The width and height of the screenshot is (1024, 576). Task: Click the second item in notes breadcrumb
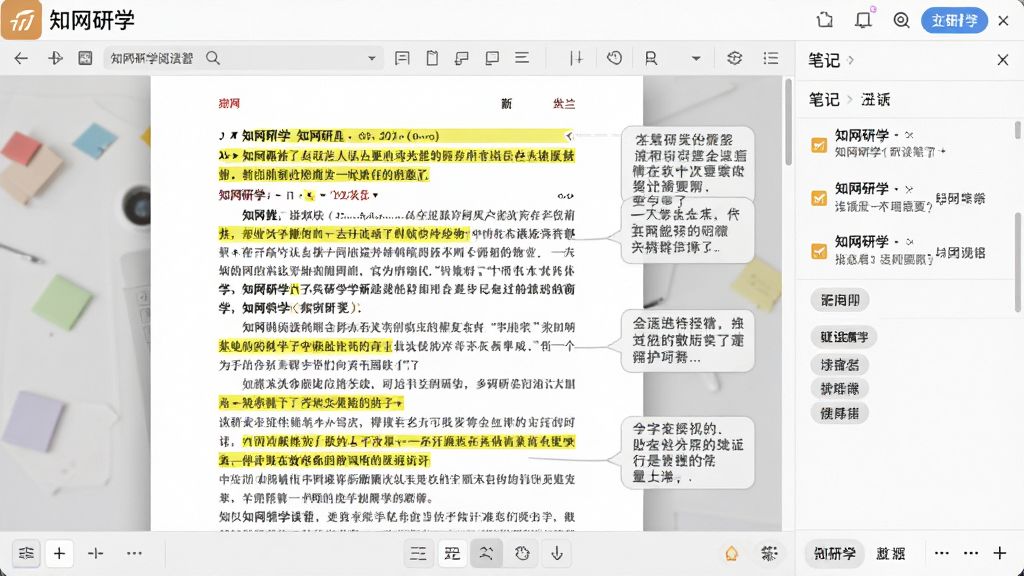tap(876, 99)
